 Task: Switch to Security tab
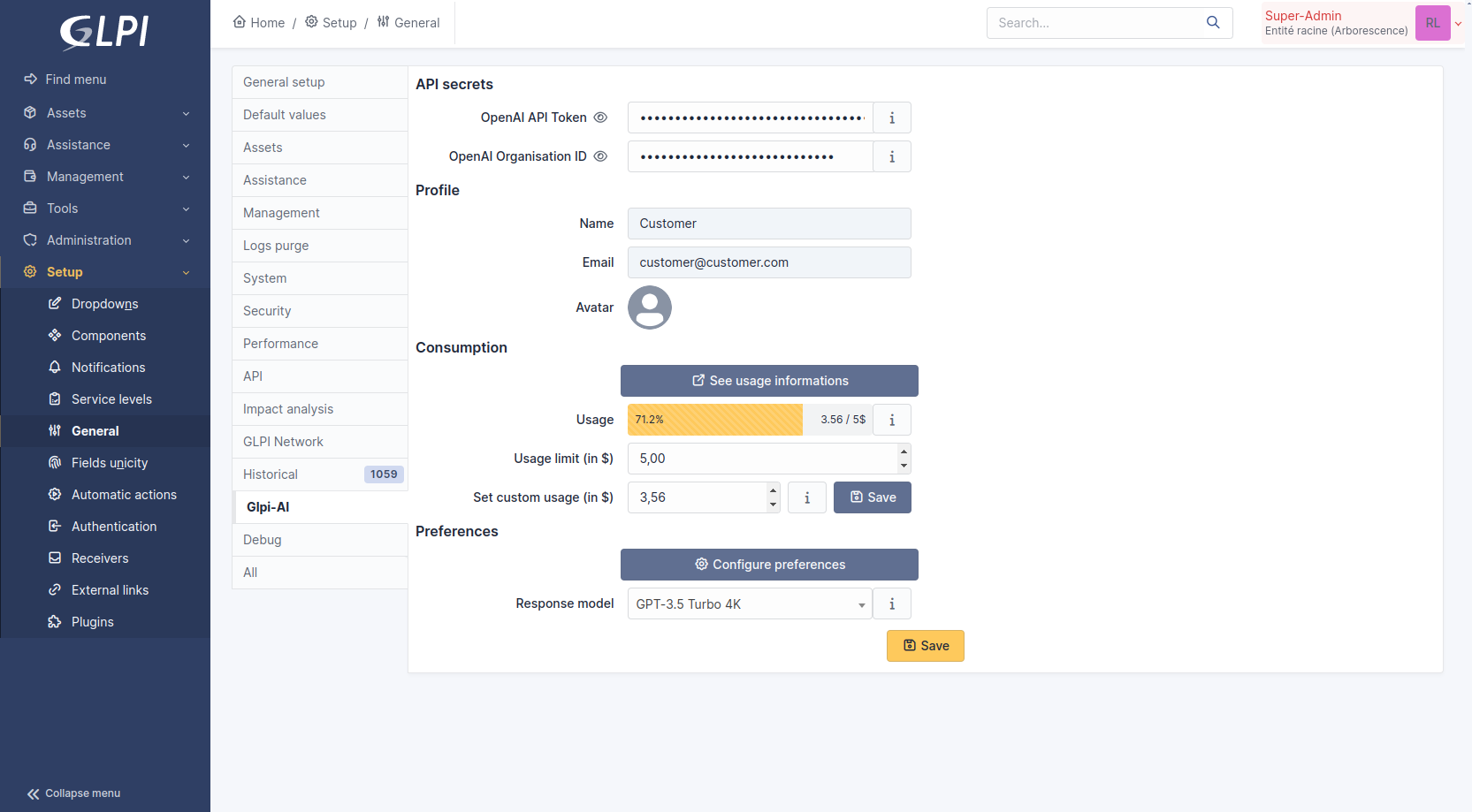[320, 311]
